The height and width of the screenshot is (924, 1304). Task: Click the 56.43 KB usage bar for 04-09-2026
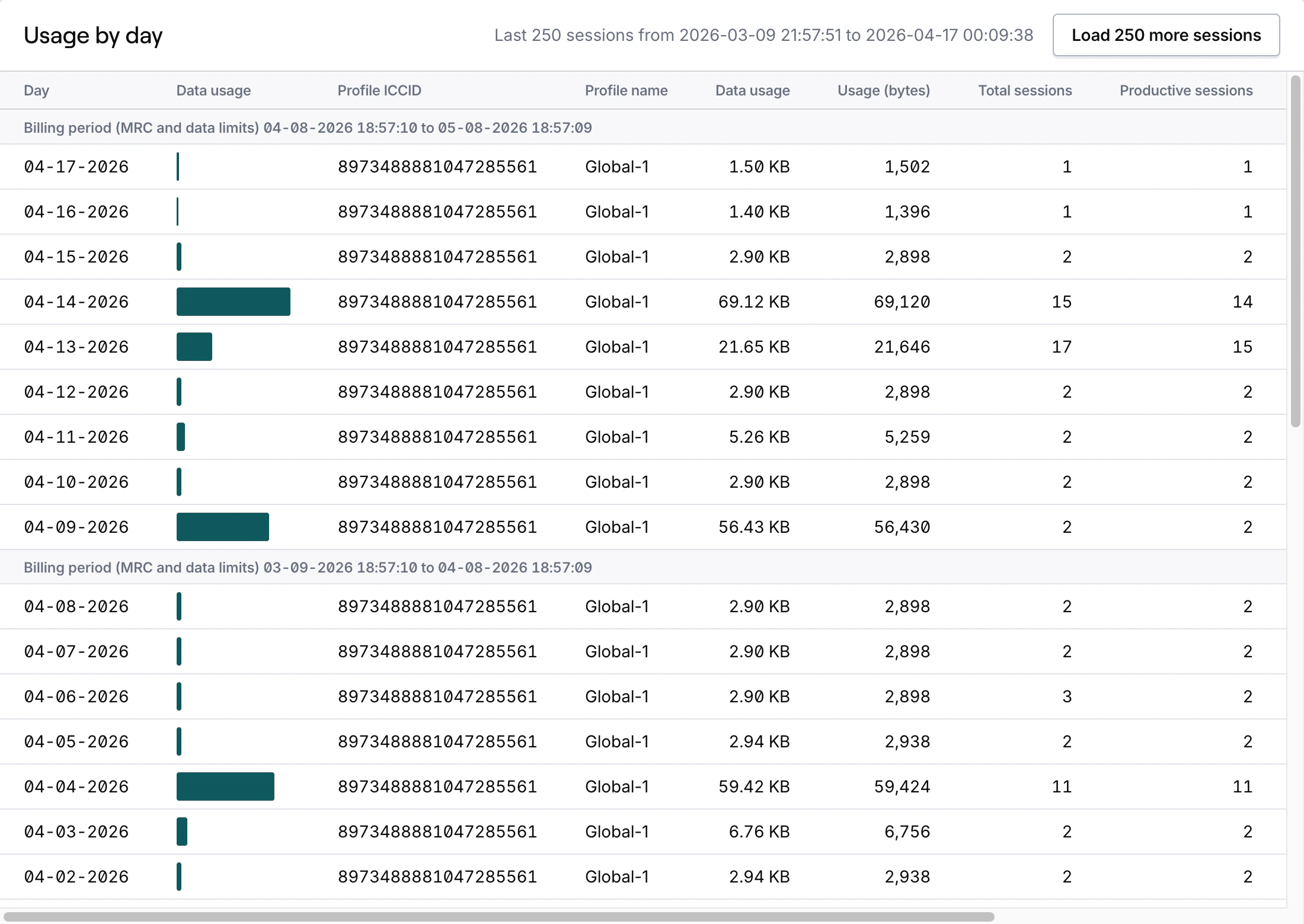[223, 527]
